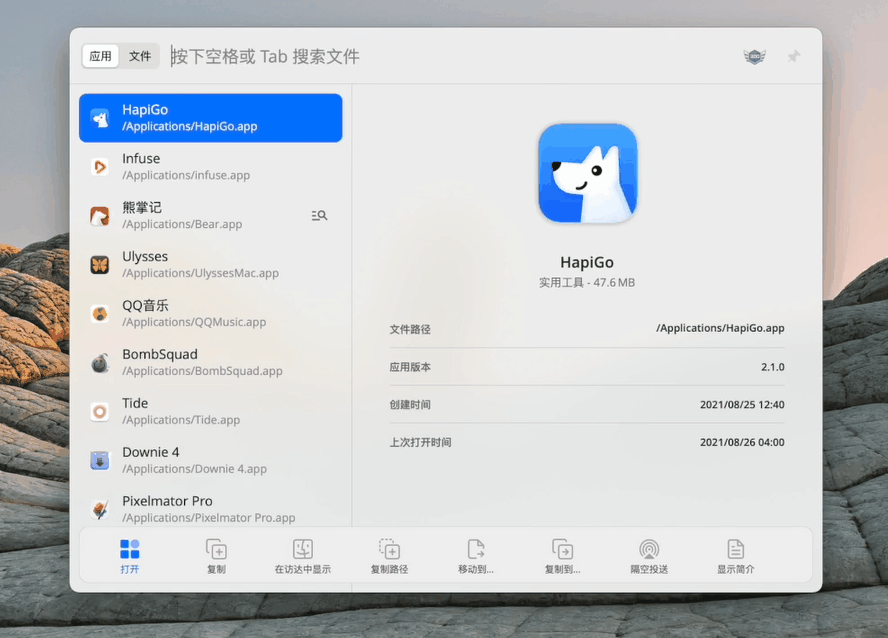Image resolution: width=888 pixels, height=638 pixels.
Task: Click the large HapiGo preview icon
Action: pos(587,173)
